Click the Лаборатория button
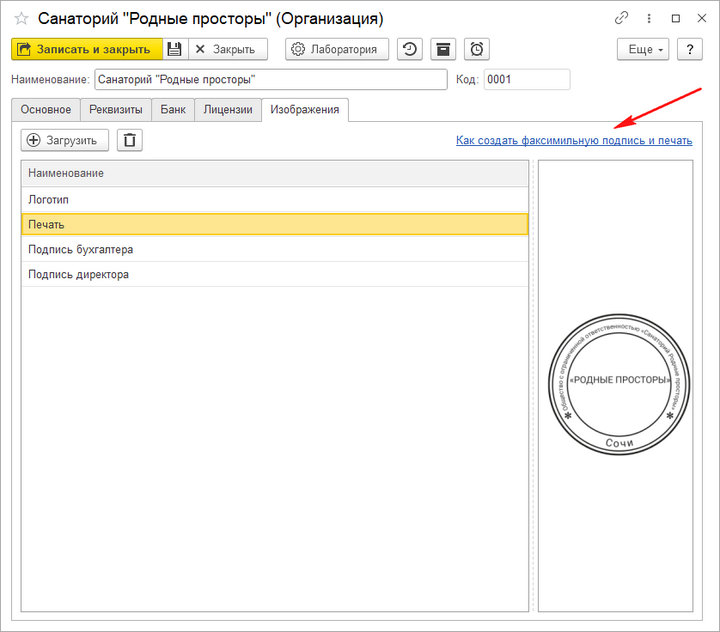Viewport: 720px width, 632px height. point(337,49)
